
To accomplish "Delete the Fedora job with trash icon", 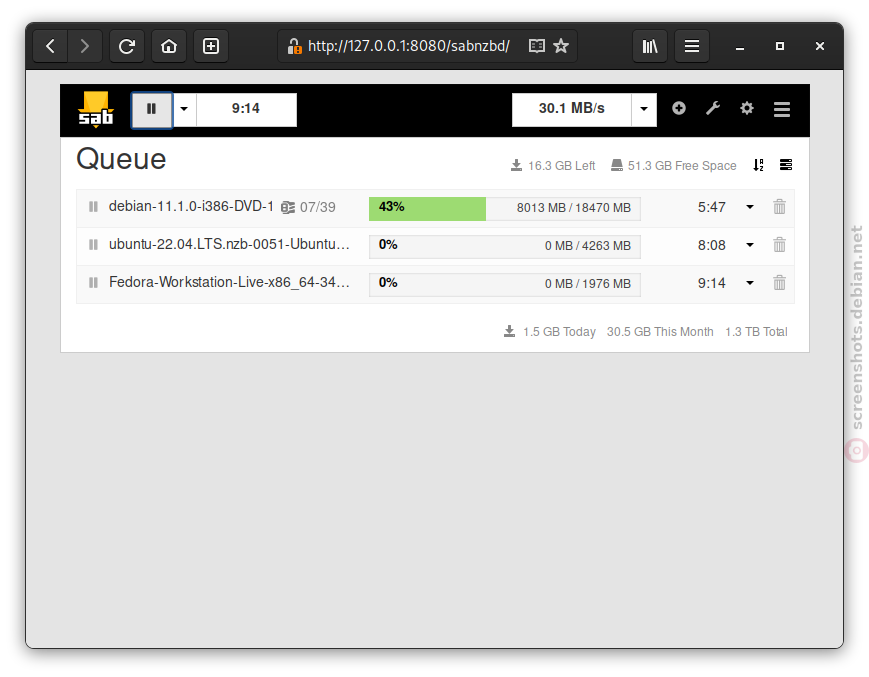I will [779, 283].
